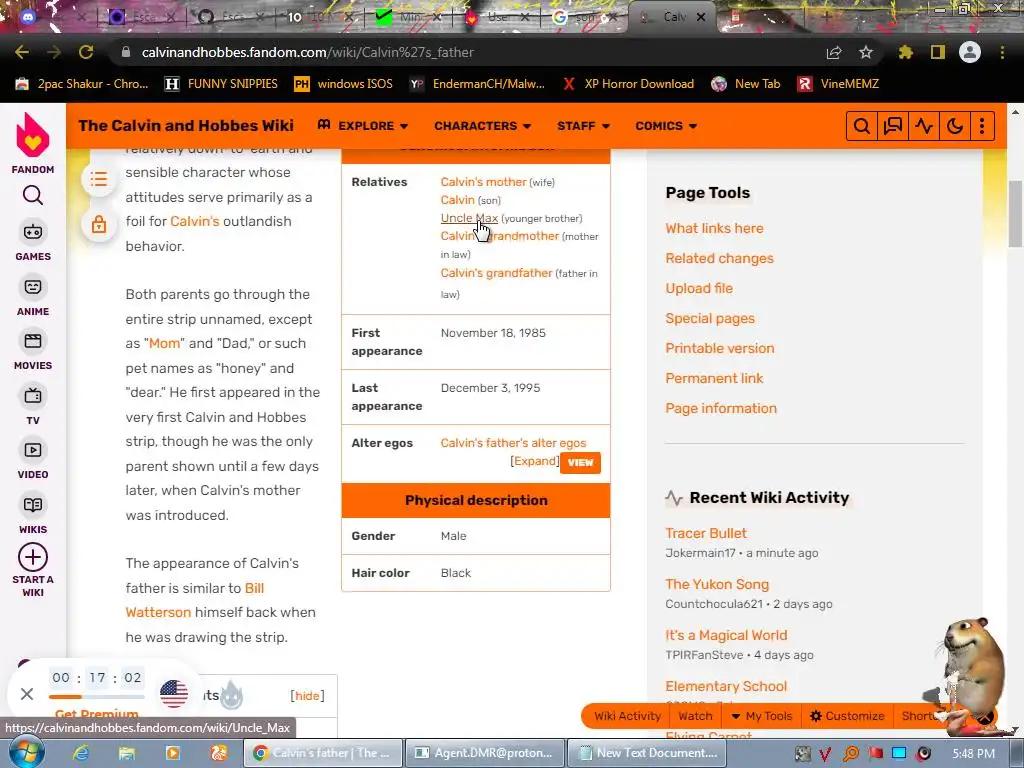
Task: Click the page protection lock icon
Action: (x=99, y=225)
